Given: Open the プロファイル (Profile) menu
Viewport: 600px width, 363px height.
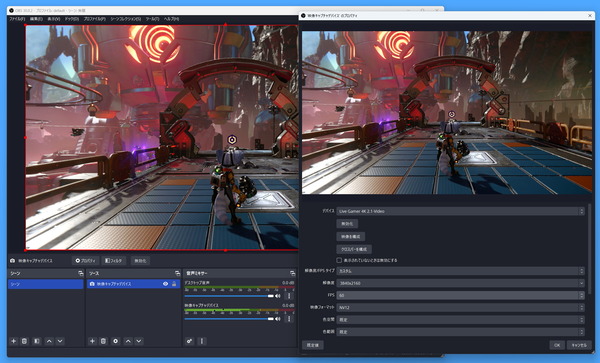Looking at the screenshot, I should [x=95, y=19].
